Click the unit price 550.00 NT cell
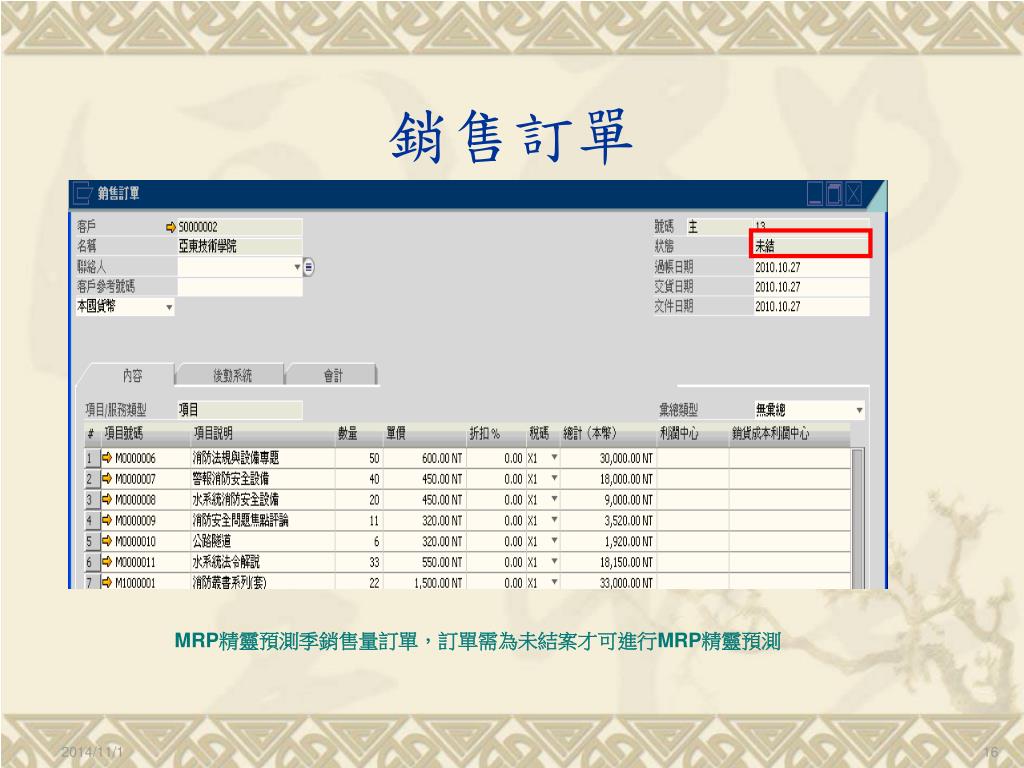The height and width of the screenshot is (768, 1024). click(424, 562)
